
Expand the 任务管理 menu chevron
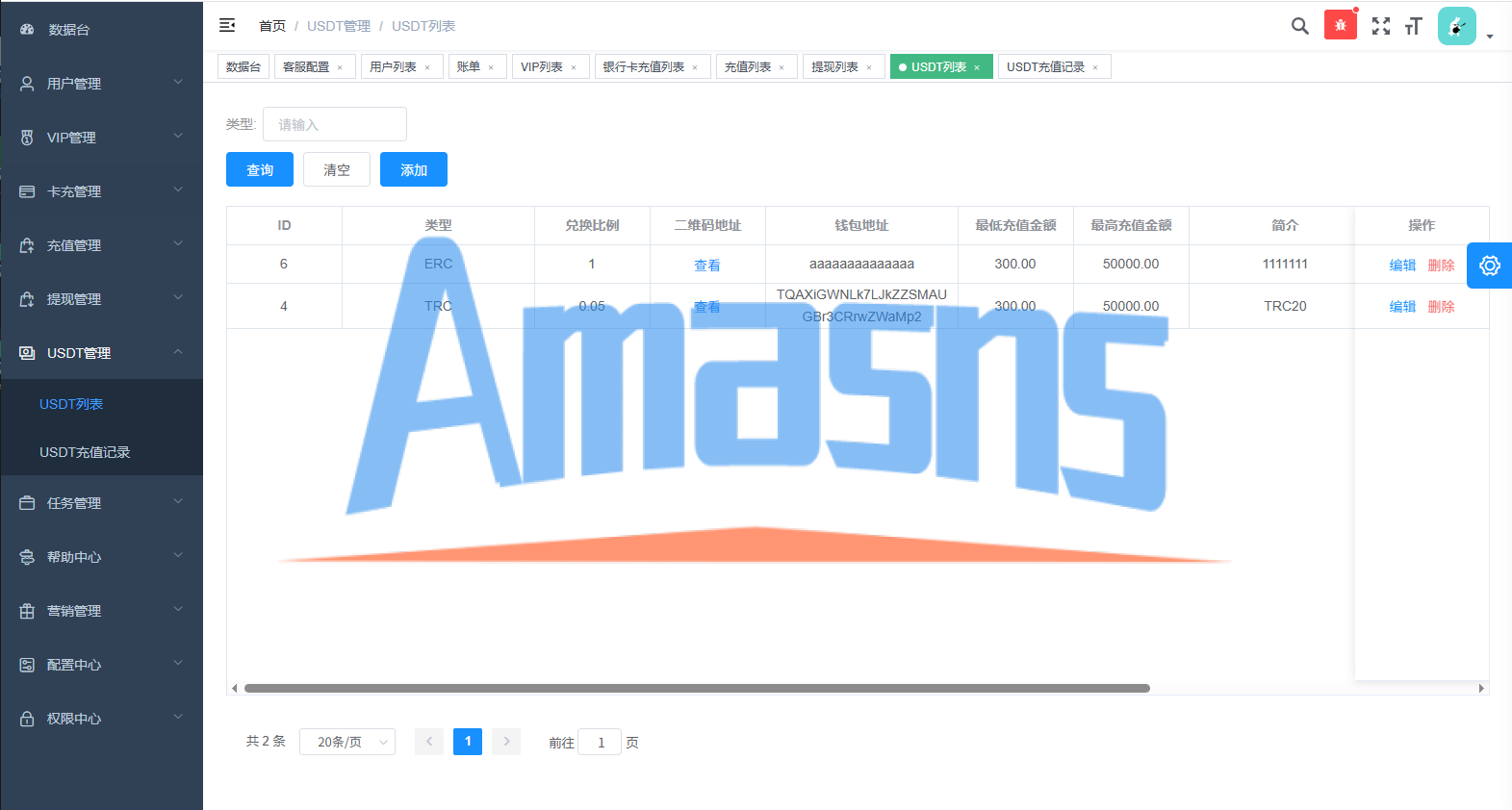178,502
